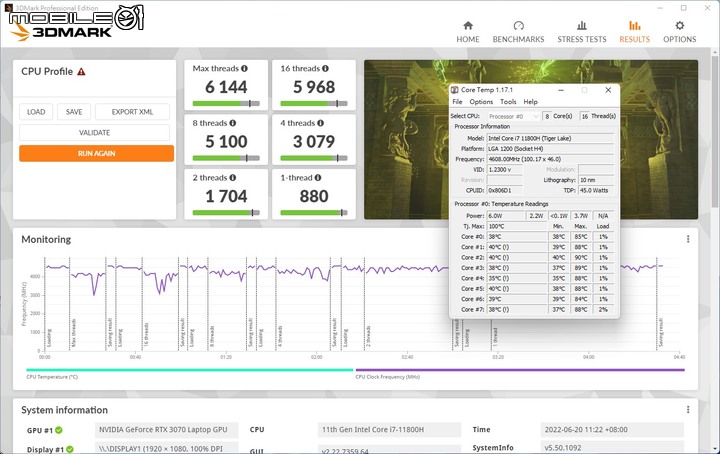Click the CPUID value 0x806D1
The image size is (720, 454).
click(505, 190)
